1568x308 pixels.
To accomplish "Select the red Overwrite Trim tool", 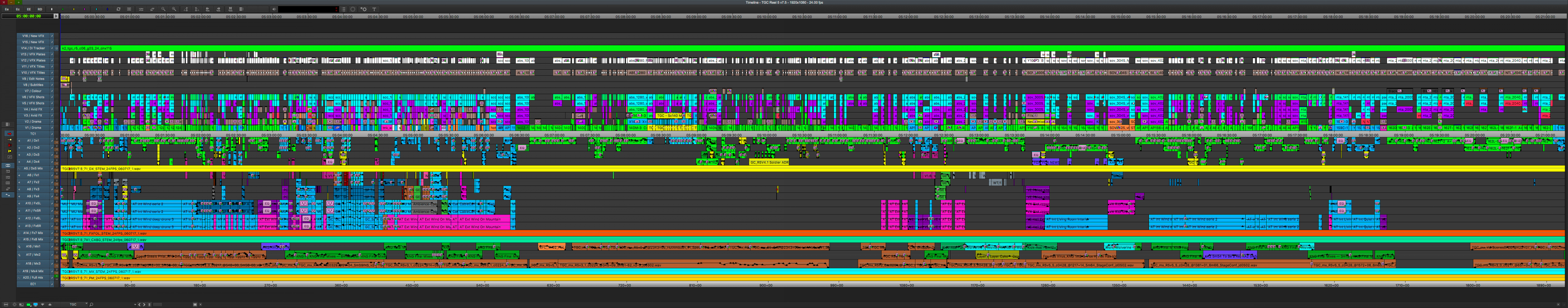I will coord(9,146).
